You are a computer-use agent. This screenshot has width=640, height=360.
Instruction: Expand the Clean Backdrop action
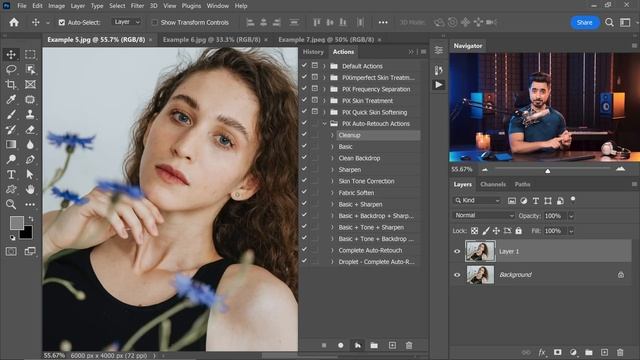click(332, 158)
